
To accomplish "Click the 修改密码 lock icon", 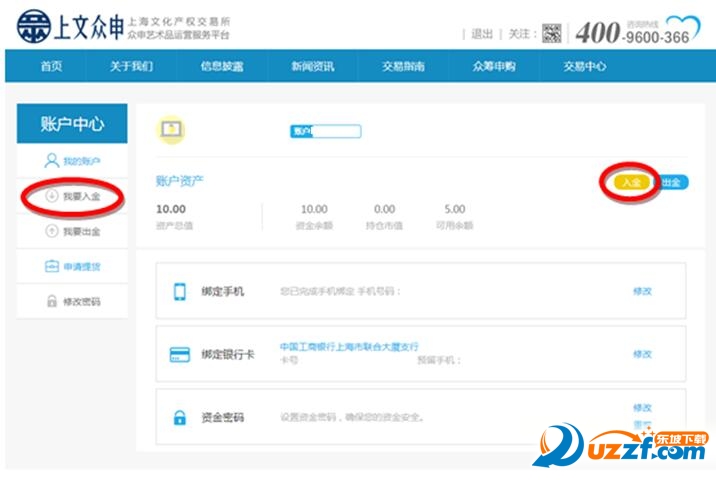I will tap(52, 301).
